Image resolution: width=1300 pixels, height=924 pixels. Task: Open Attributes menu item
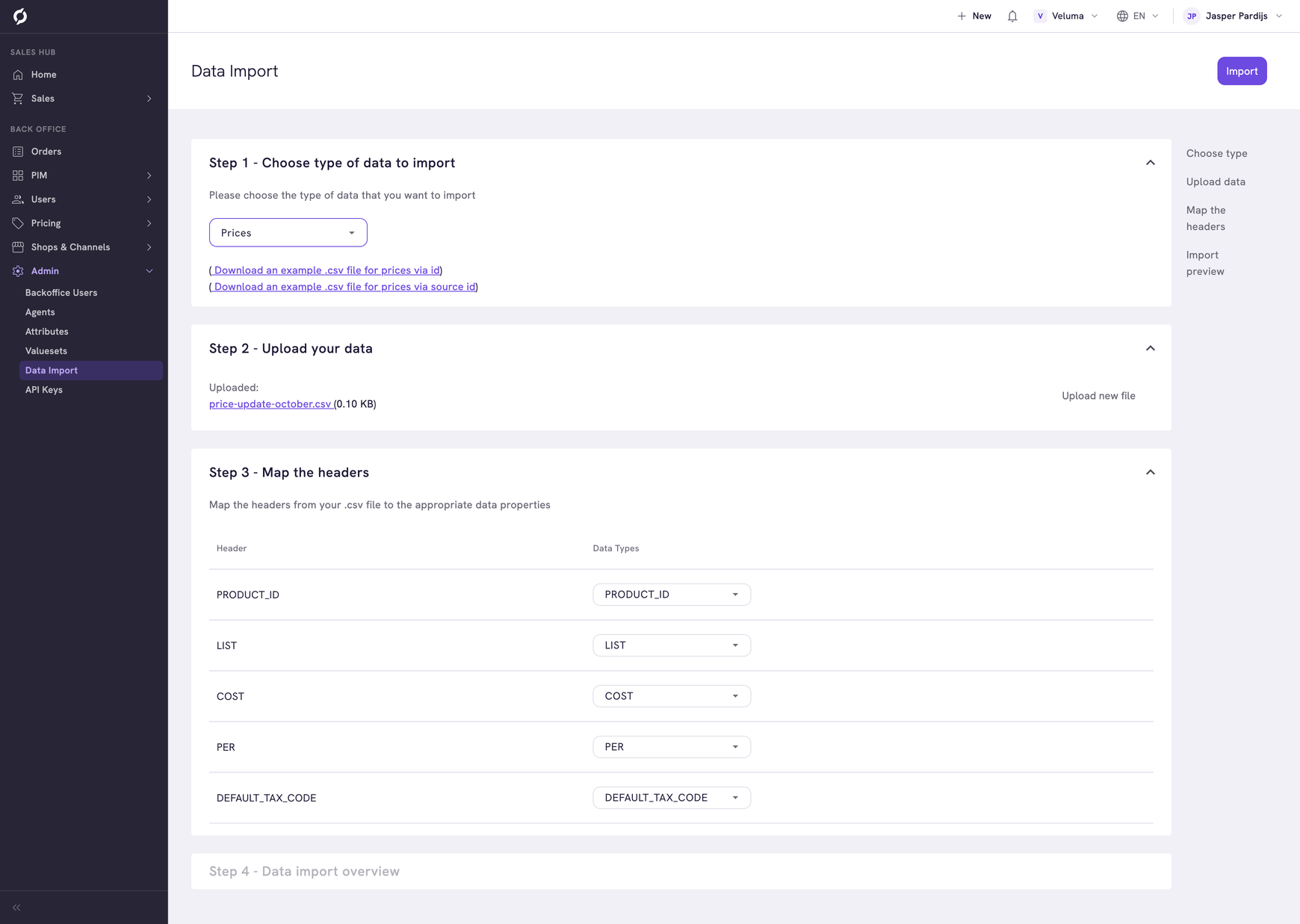[x=47, y=332]
